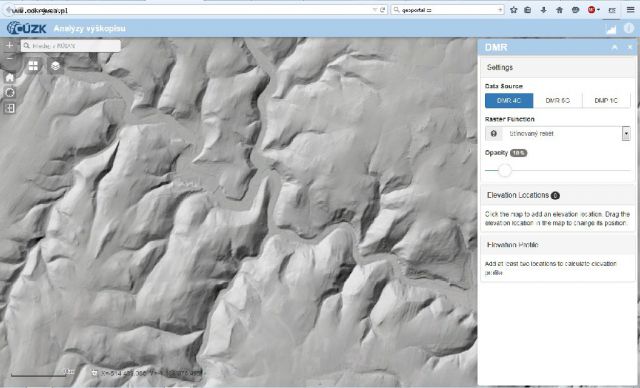The width and height of the screenshot is (640, 388).
Task: Adjust the Opacity slider handle
Action: [x=504, y=170]
